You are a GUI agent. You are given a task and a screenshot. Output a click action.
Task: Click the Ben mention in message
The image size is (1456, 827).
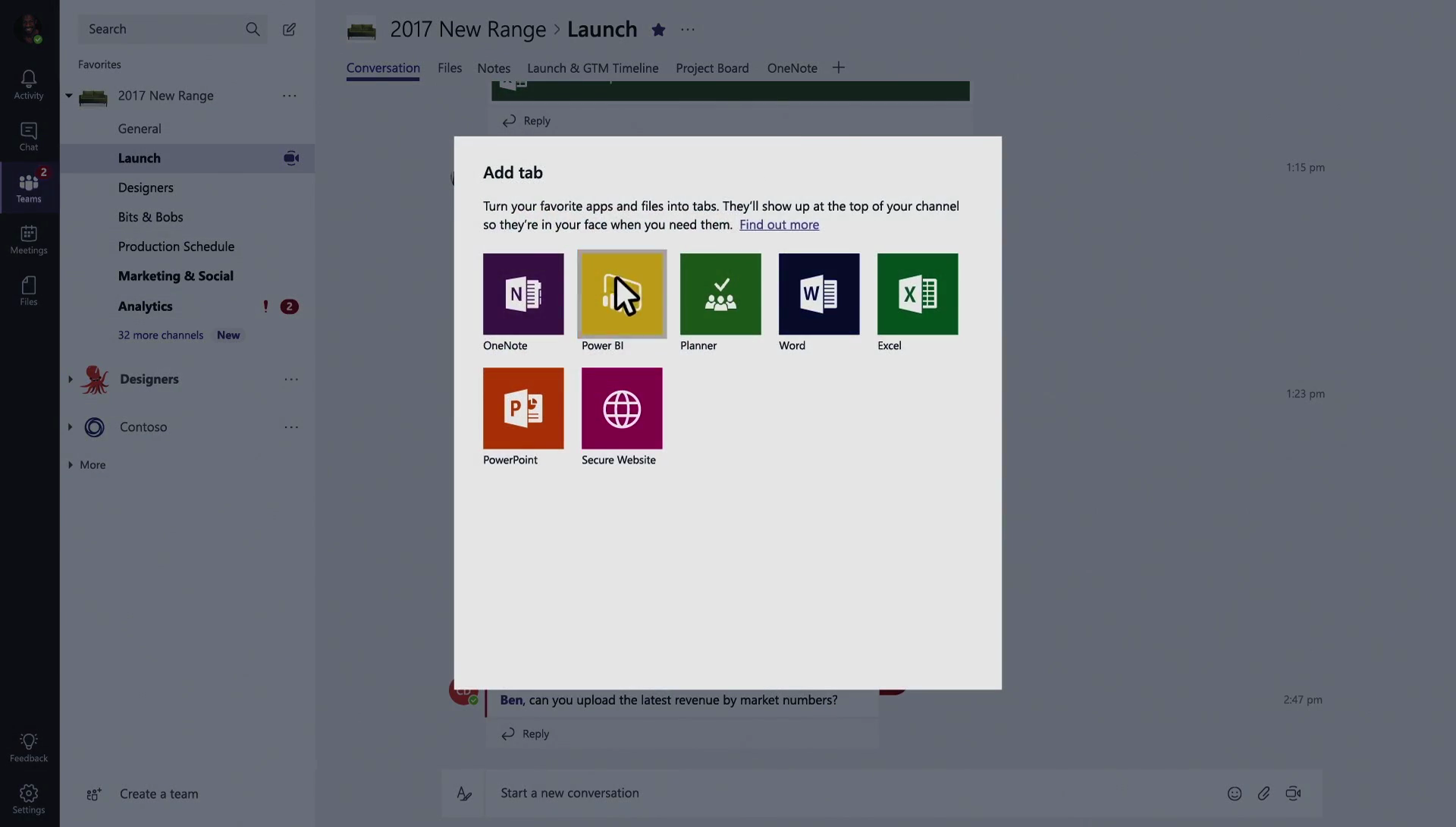pyautogui.click(x=511, y=700)
